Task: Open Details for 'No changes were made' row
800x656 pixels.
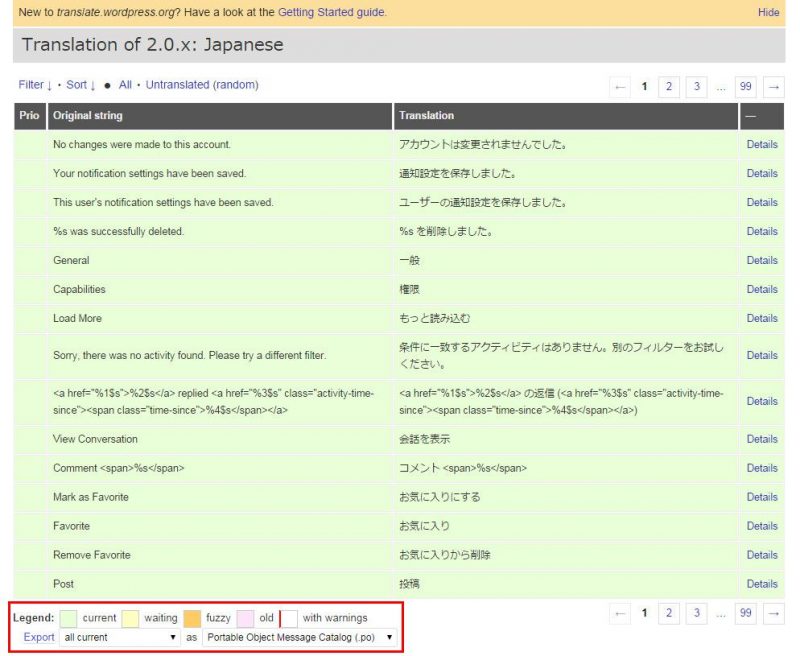Action: coord(762,144)
